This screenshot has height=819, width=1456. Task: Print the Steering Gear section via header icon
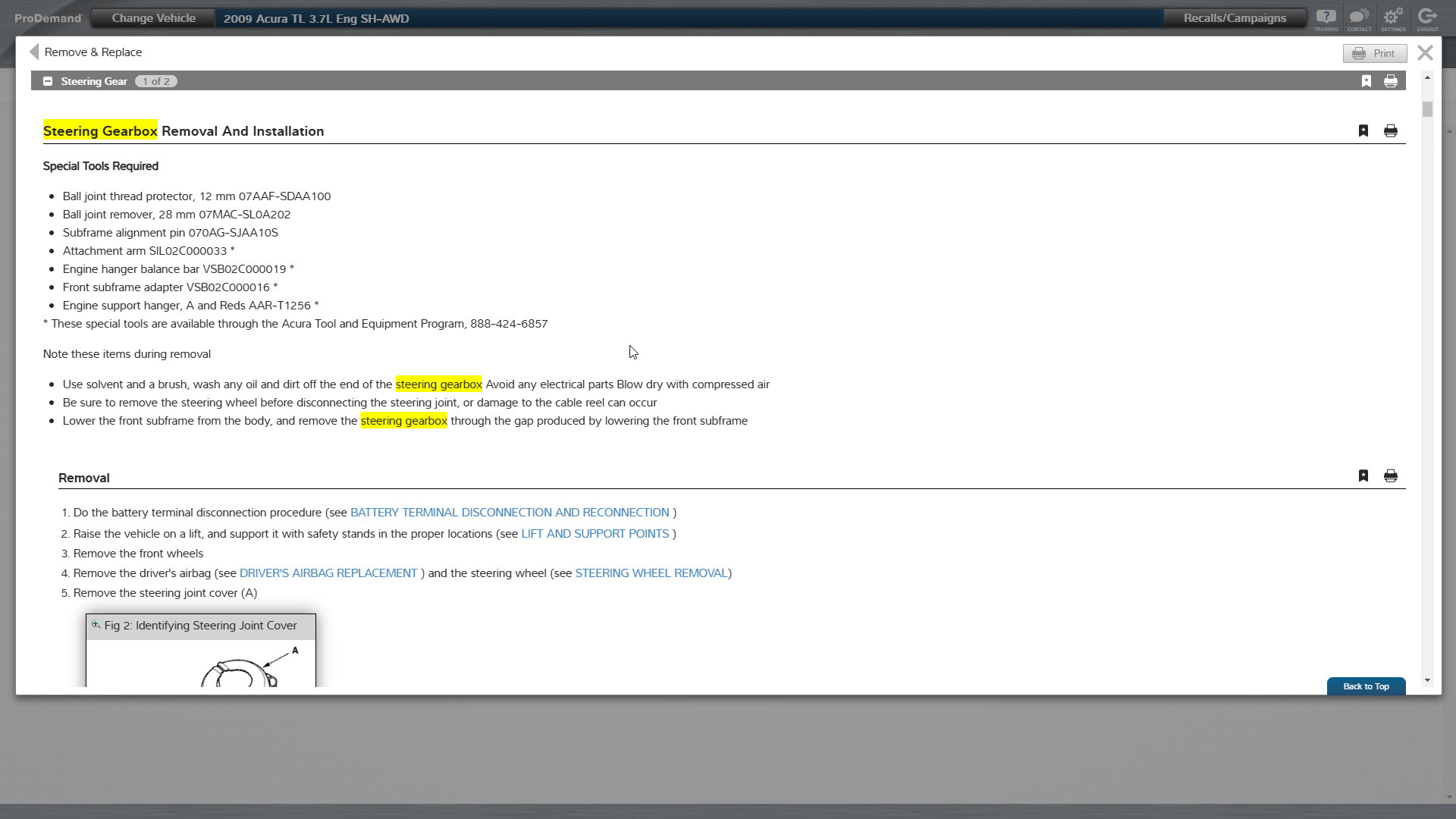(x=1391, y=81)
